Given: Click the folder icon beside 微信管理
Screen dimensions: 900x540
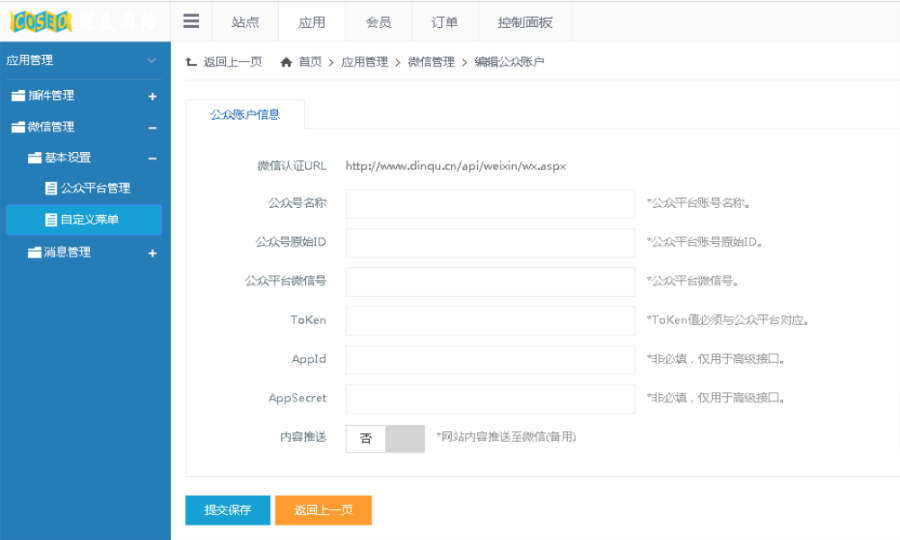Looking at the screenshot, I should pyautogui.click(x=18, y=127).
